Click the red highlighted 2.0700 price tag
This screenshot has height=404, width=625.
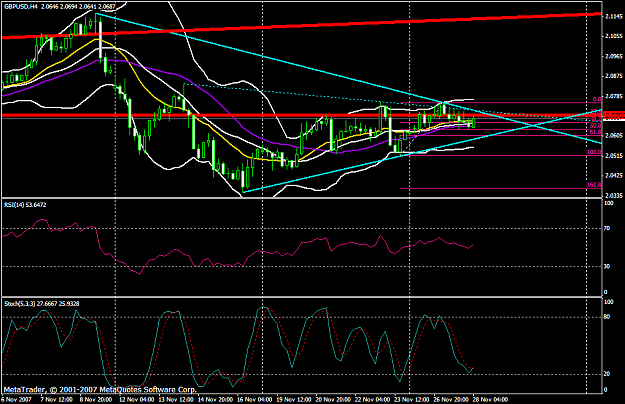[x=613, y=116]
